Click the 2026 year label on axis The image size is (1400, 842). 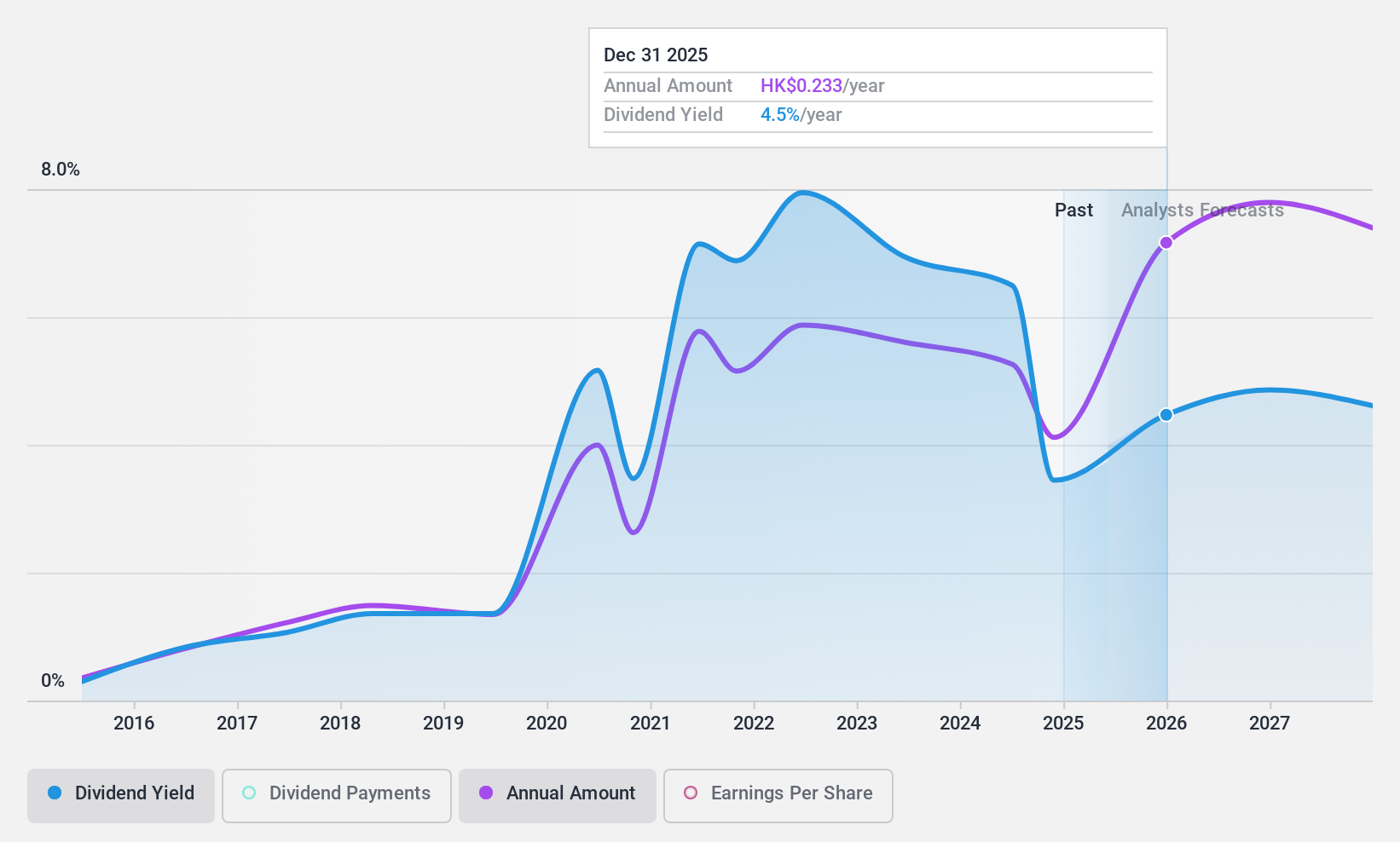point(1166,724)
